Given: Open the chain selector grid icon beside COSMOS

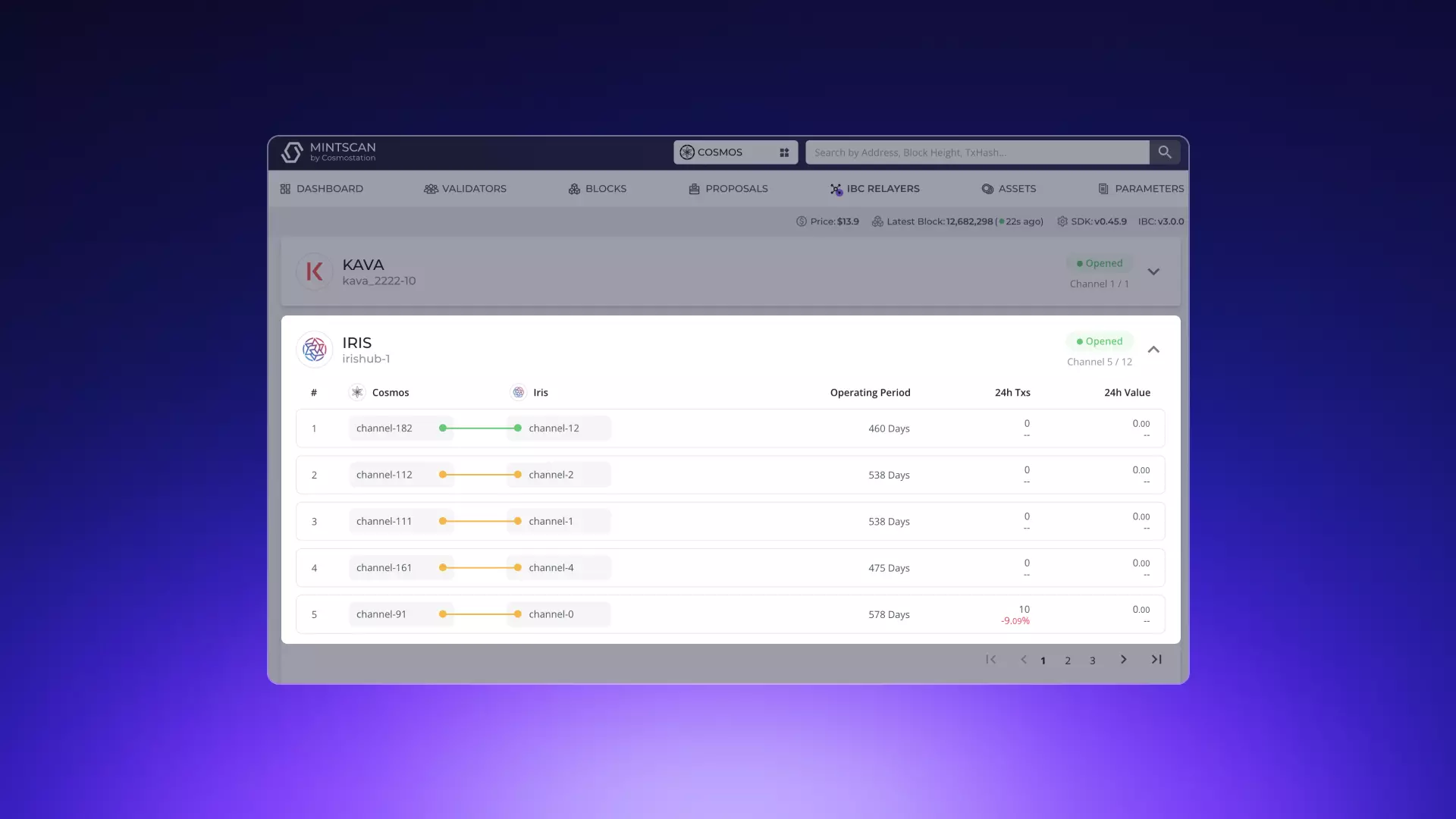Looking at the screenshot, I should pyautogui.click(x=784, y=152).
